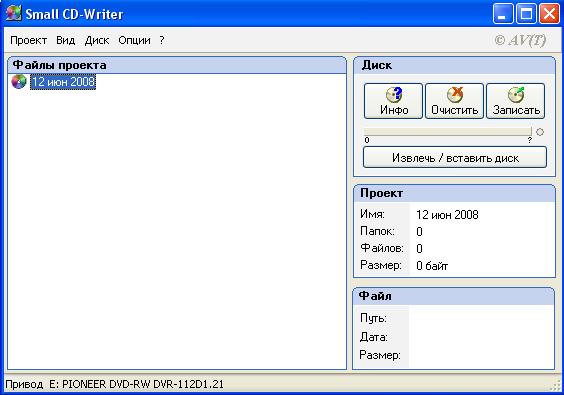Select the 12 июн 2008 project node
Screen dimensions: 564x395
[63, 82]
